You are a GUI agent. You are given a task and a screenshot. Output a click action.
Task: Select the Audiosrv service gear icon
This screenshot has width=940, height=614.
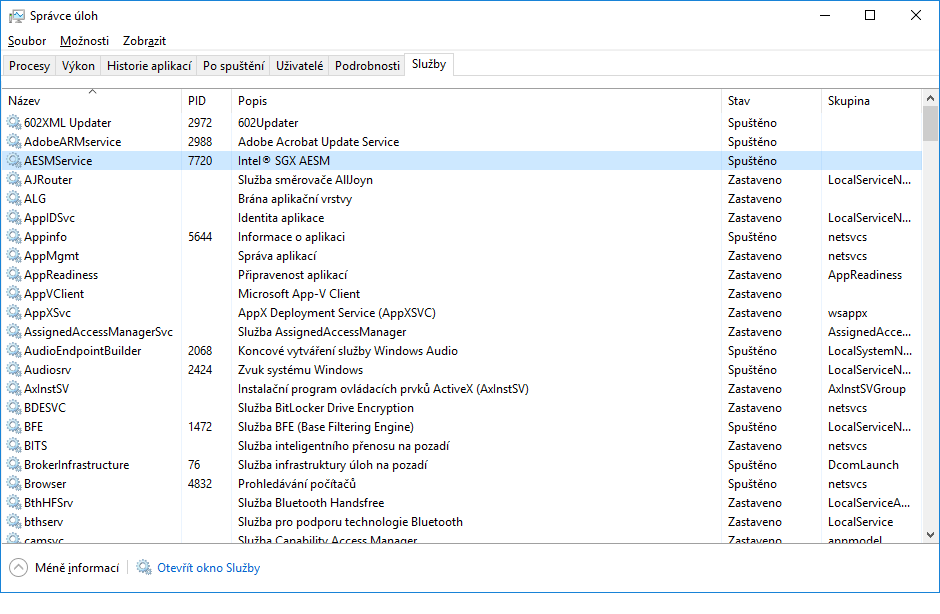(x=14, y=370)
